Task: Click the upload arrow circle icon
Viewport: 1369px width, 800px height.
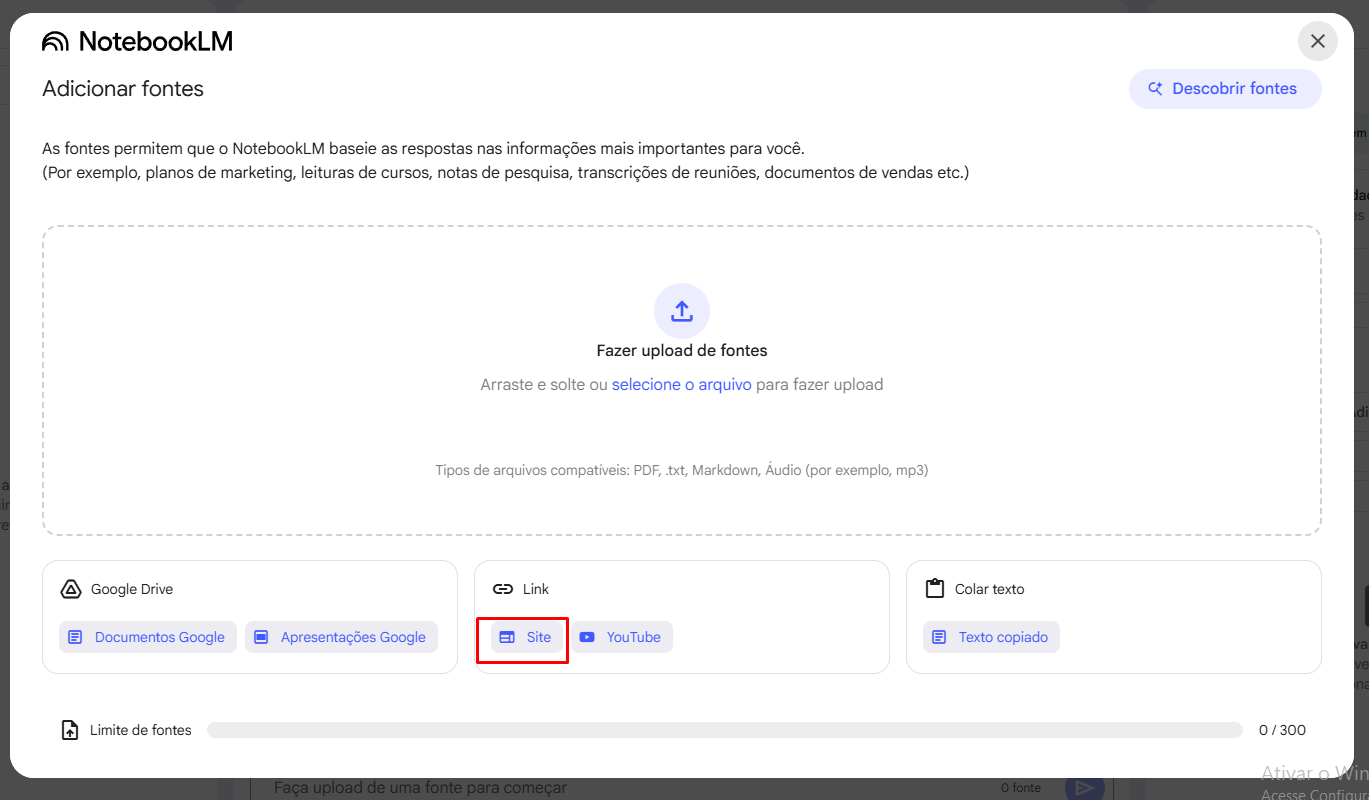Action: click(x=682, y=311)
